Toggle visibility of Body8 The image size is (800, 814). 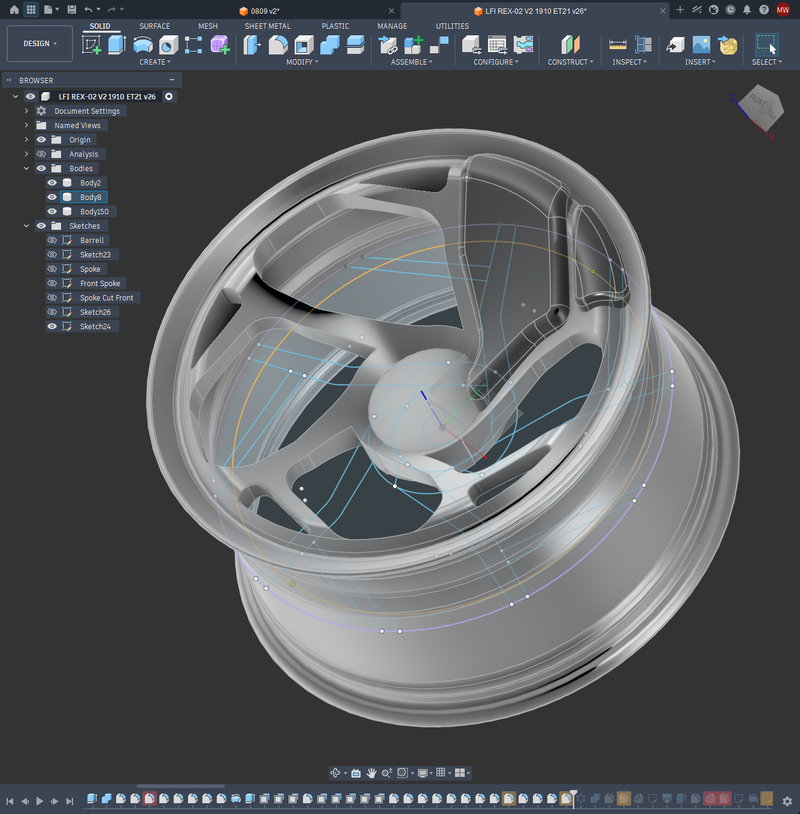52,197
